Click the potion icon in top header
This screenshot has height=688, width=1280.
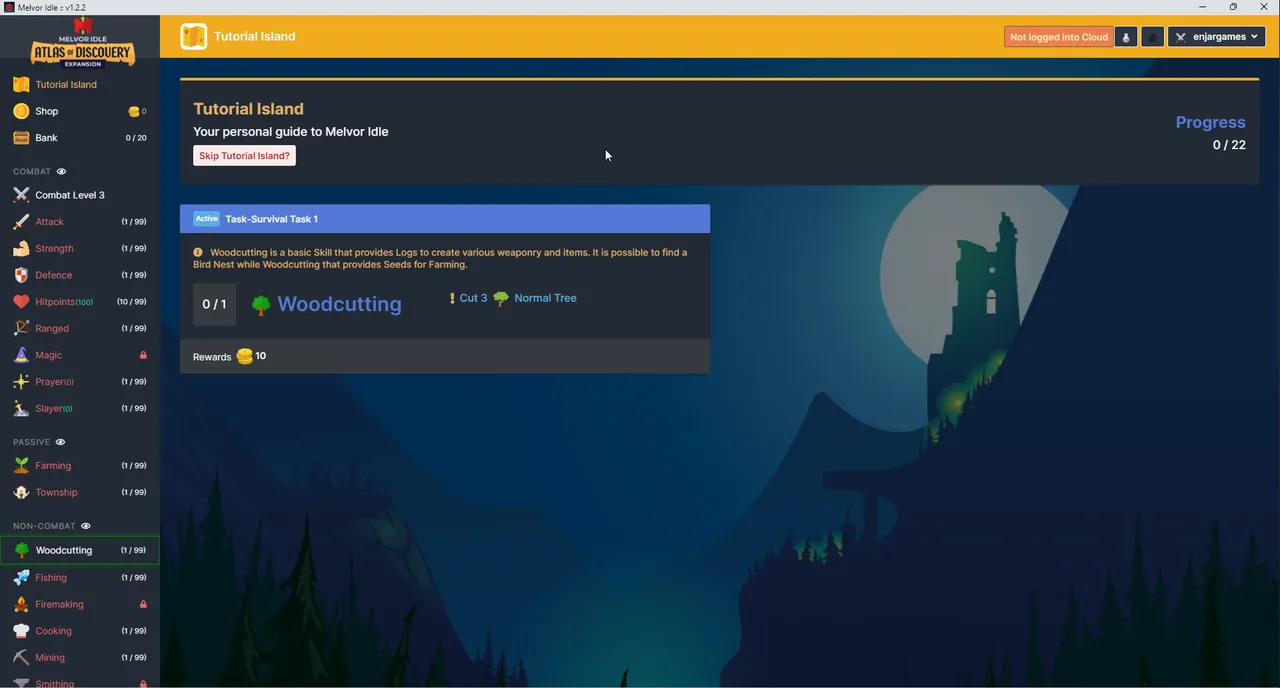[x=1126, y=37]
